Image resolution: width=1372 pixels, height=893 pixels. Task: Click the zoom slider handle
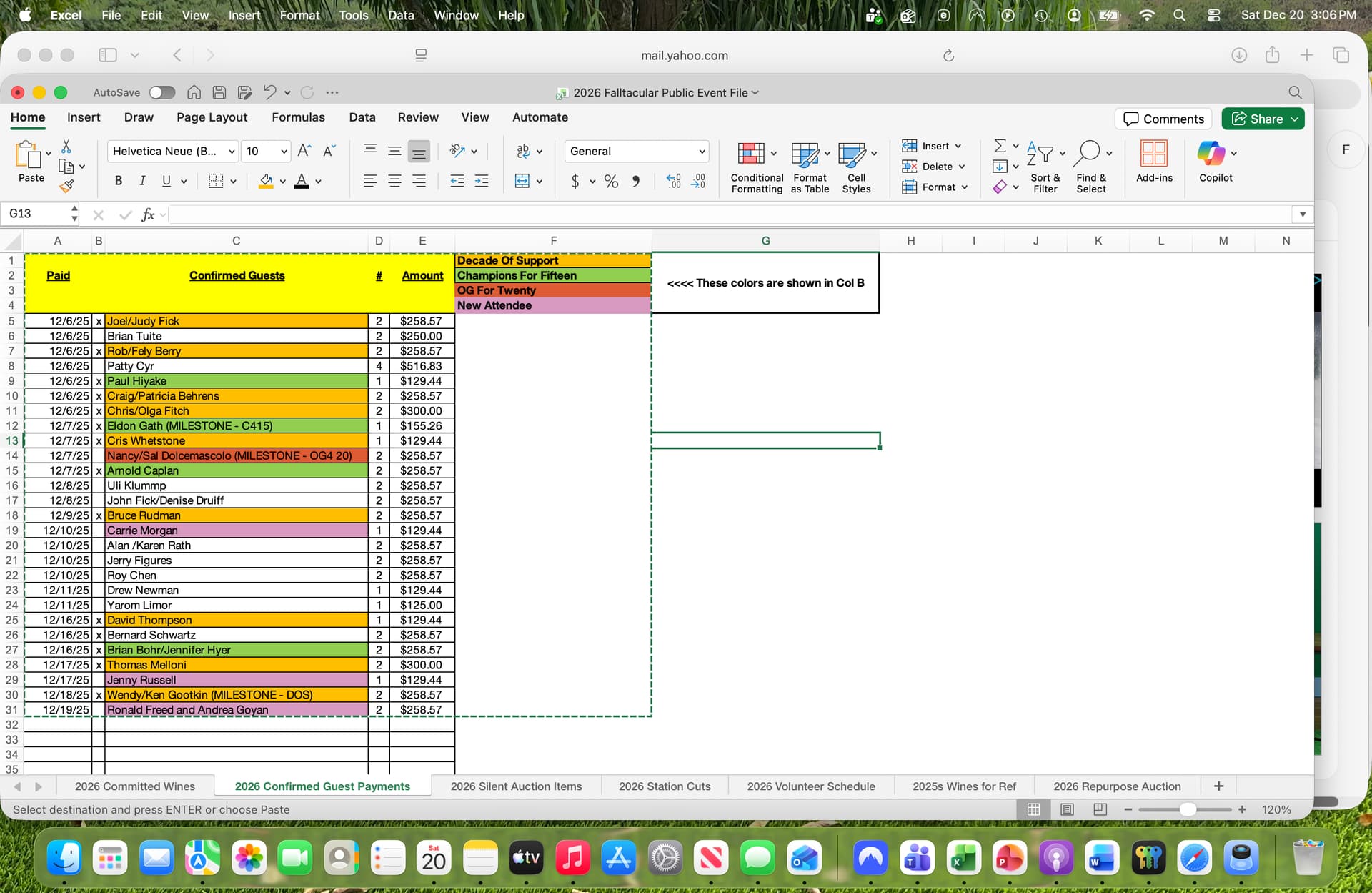(x=1188, y=809)
